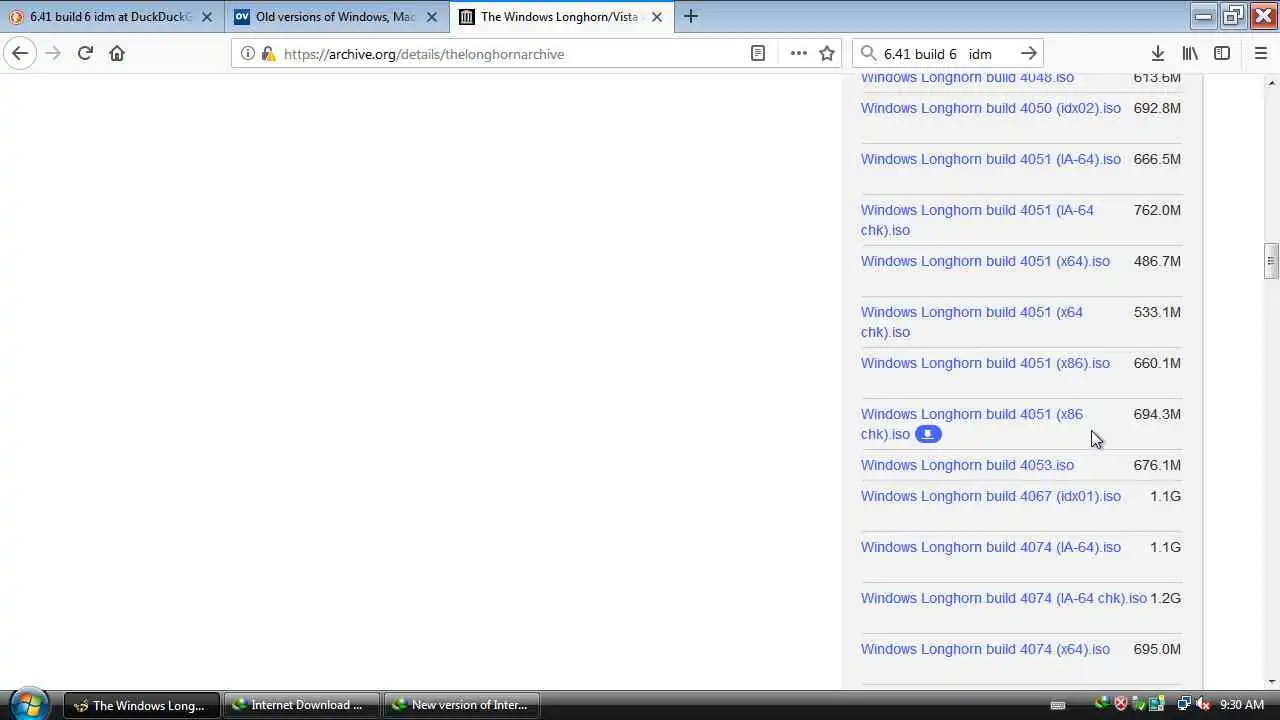Open the Firefox downloads panel
Image resolution: width=1280 pixels, height=720 pixels.
tap(1157, 53)
